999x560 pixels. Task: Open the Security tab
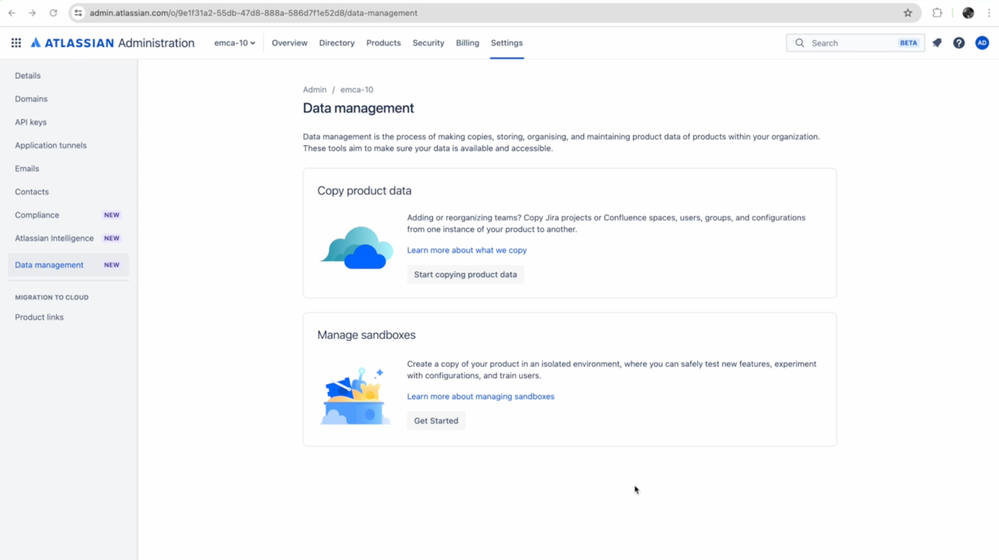(x=428, y=43)
